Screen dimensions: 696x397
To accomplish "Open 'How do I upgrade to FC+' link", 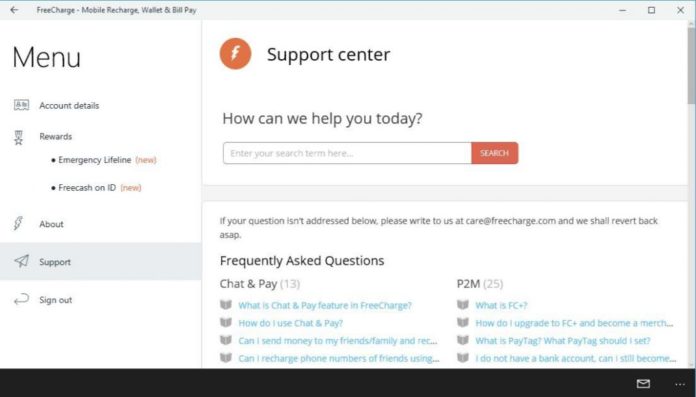I will click(574, 323).
